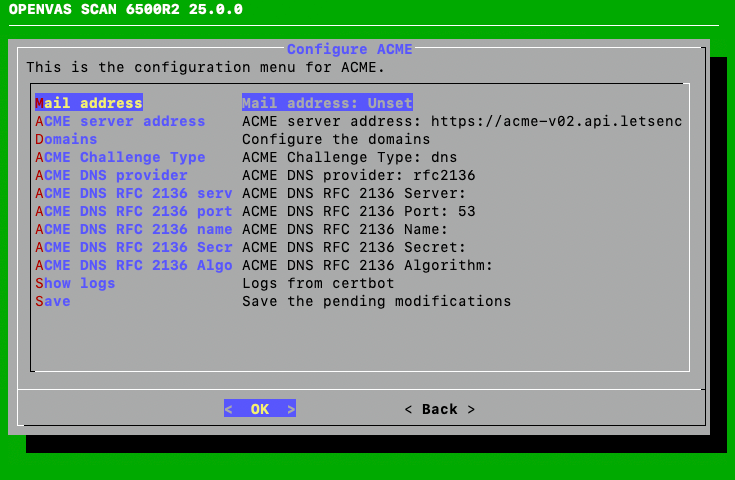This screenshot has height=480, width=735.
Task: Click 'Logs from certbot' description text
Action: tap(318, 283)
